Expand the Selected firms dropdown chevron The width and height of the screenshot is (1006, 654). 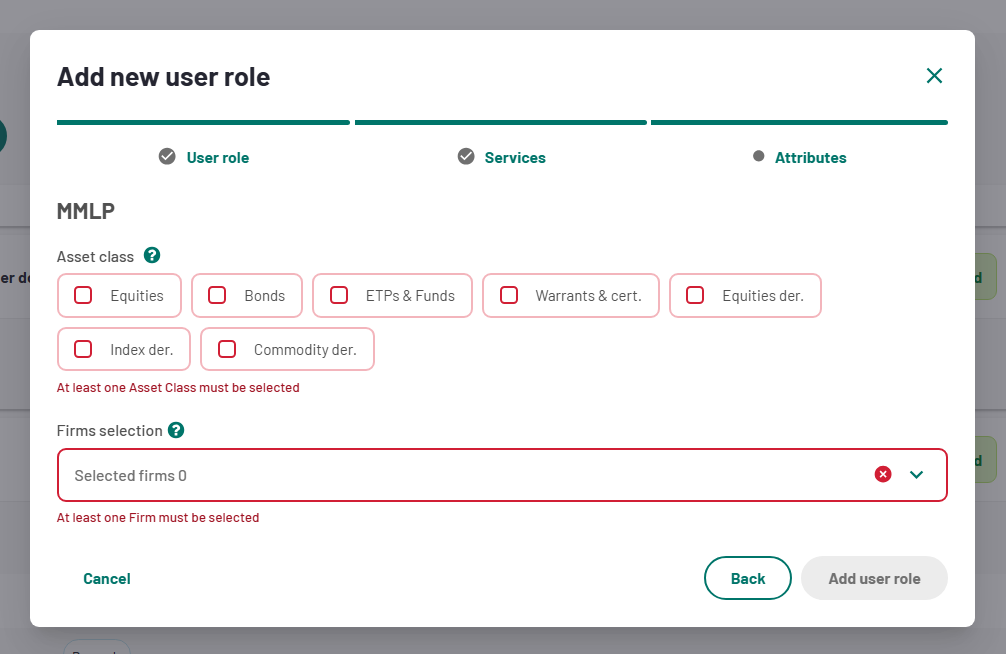pos(917,475)
